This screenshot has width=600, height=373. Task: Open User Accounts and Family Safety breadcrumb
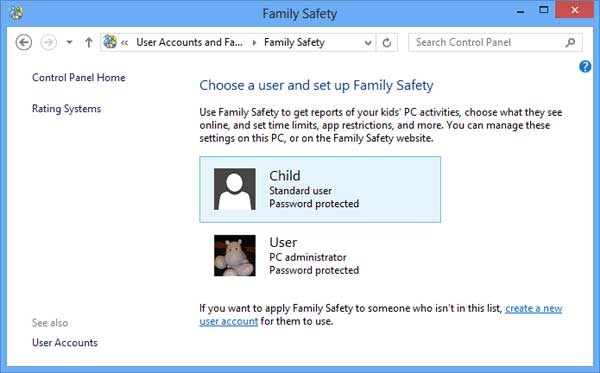point(189,42)
